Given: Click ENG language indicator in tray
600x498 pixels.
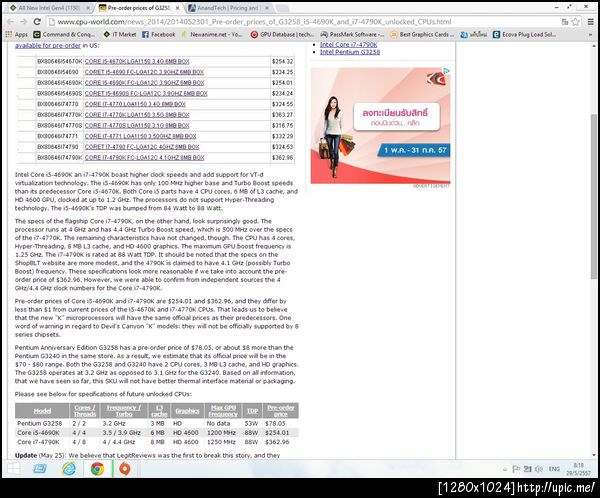Looking at the screenshot, I should click(x=554, y=469).
